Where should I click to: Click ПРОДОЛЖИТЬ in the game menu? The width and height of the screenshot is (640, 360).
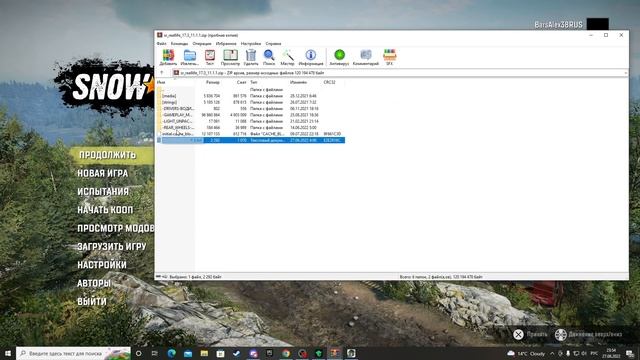[107, 155]
